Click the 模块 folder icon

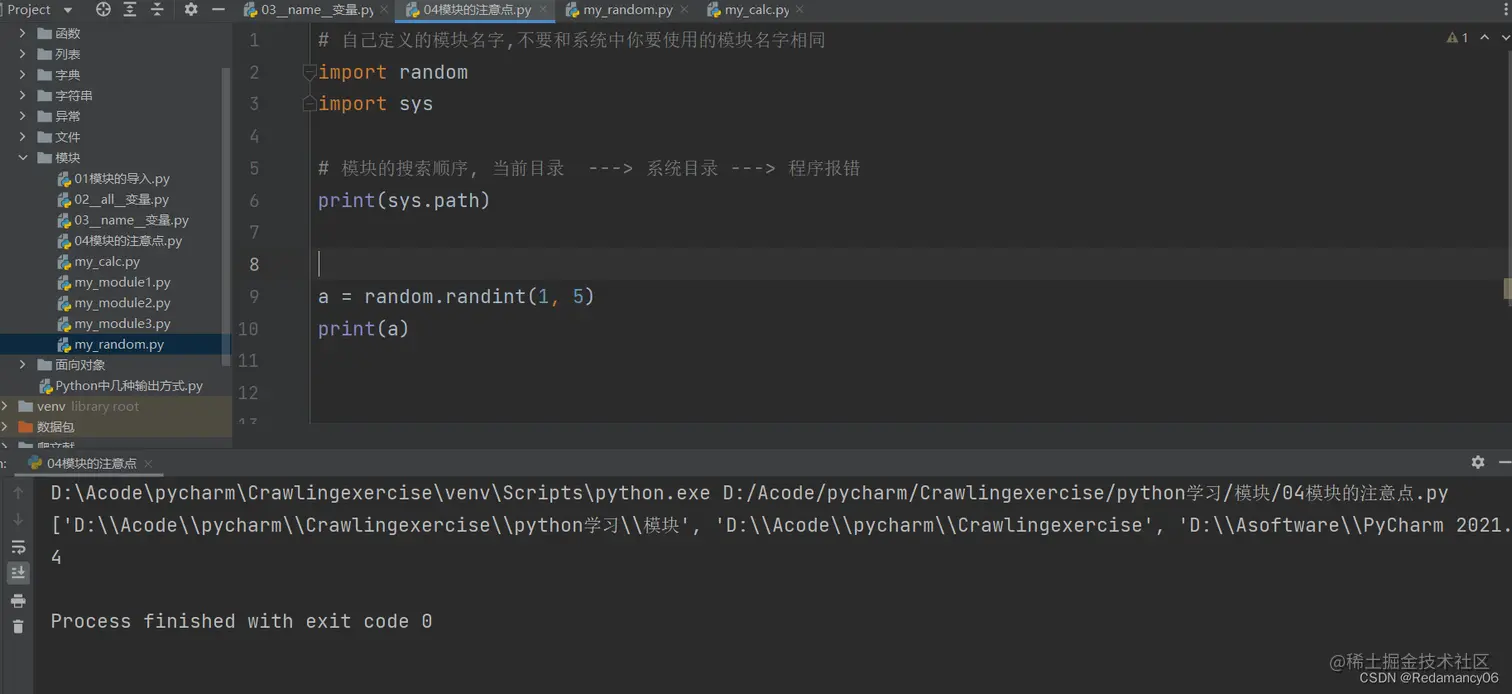(44, 158)
